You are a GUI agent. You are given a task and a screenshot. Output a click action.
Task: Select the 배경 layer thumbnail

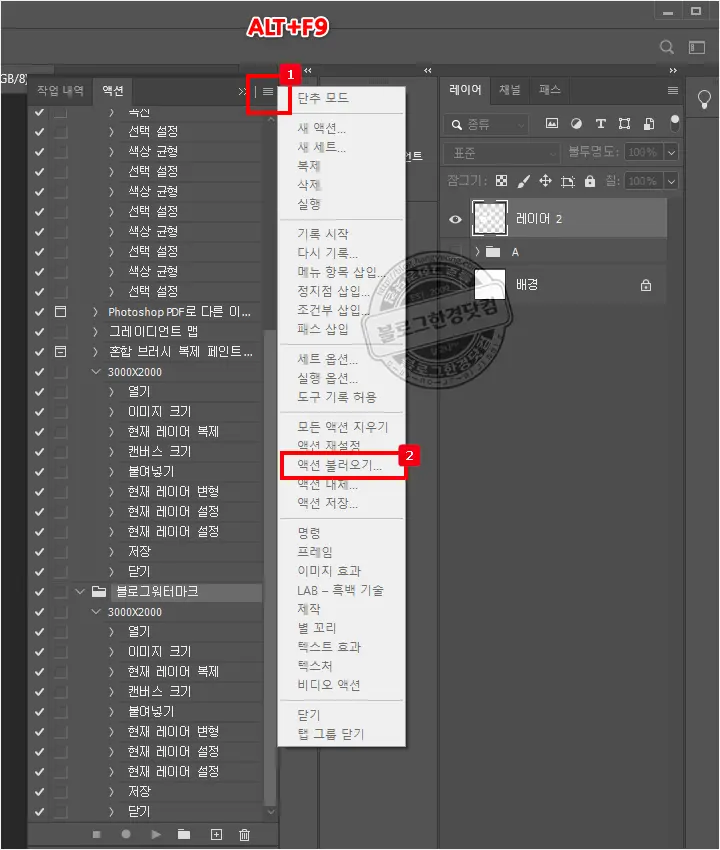click(x=490, y=284)
